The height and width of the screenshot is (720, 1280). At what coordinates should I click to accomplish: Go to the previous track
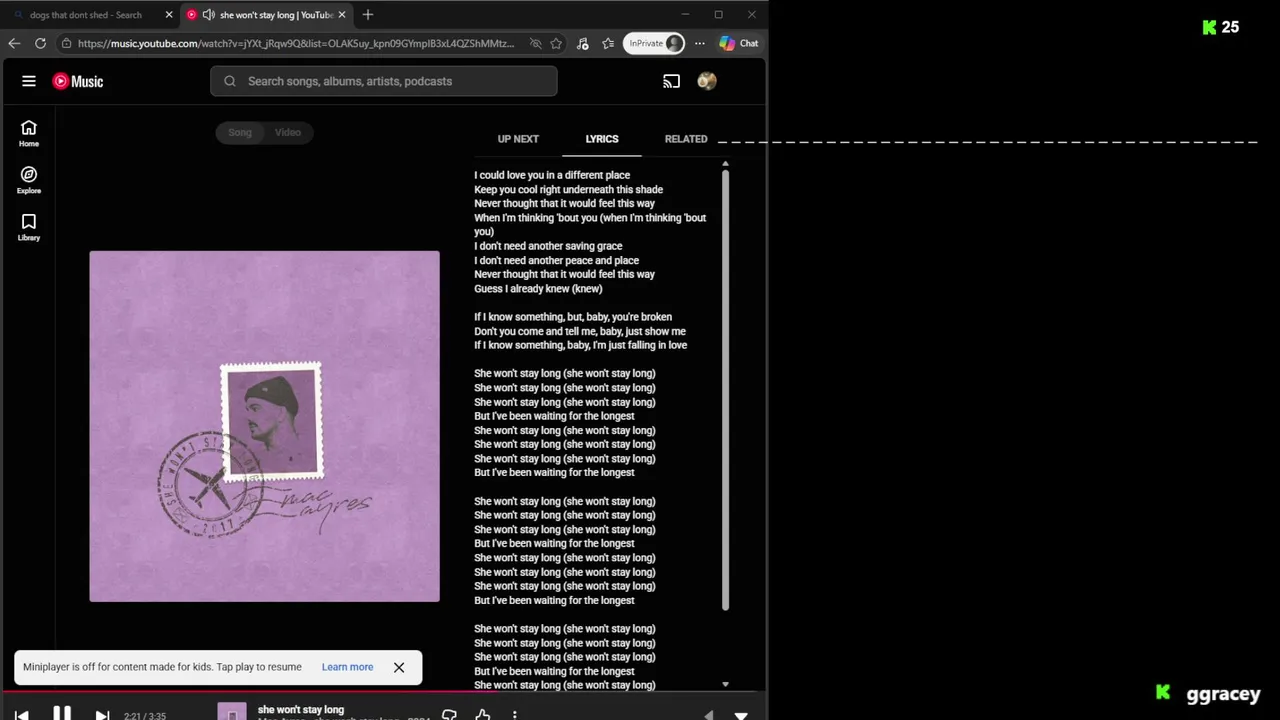point(22,715)
